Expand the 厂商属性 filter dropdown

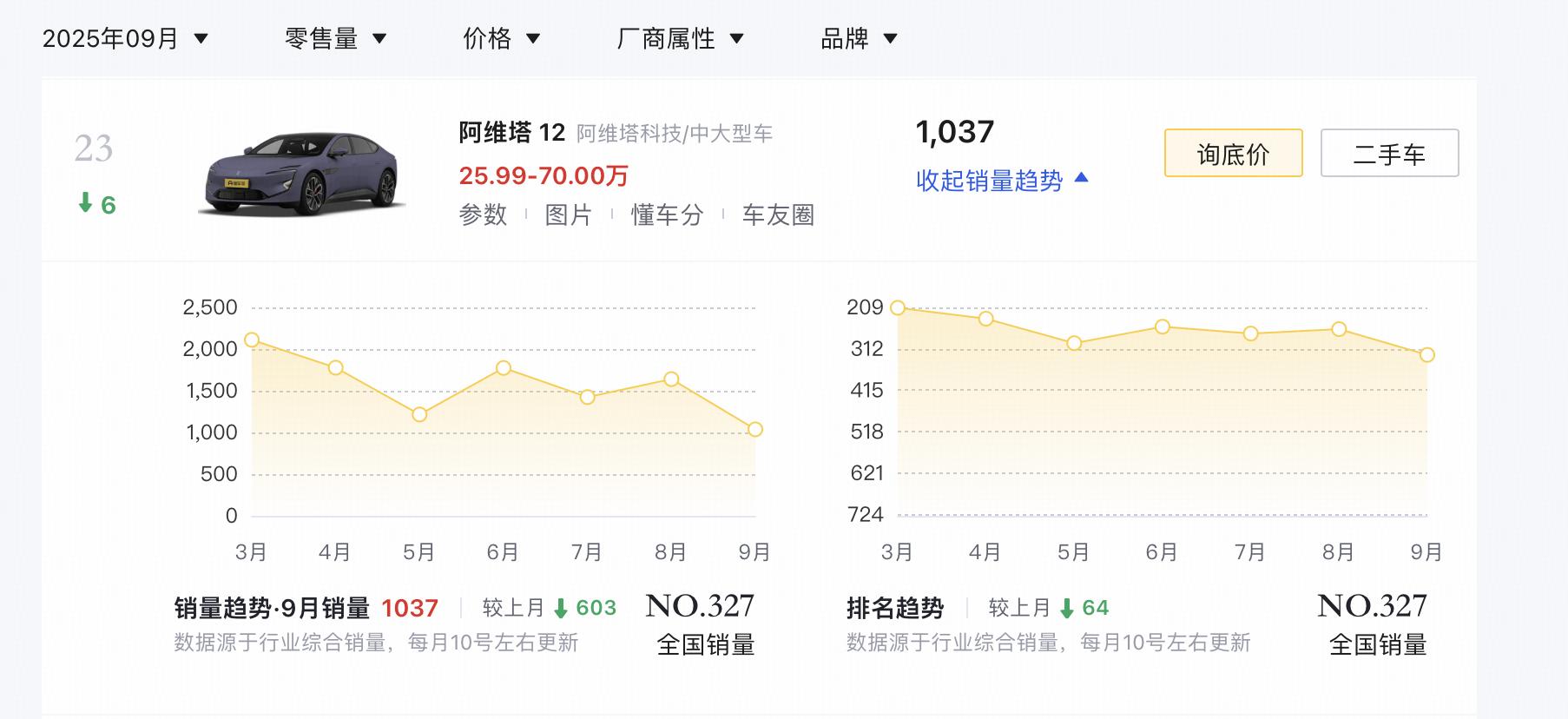(x=680, y=38)
